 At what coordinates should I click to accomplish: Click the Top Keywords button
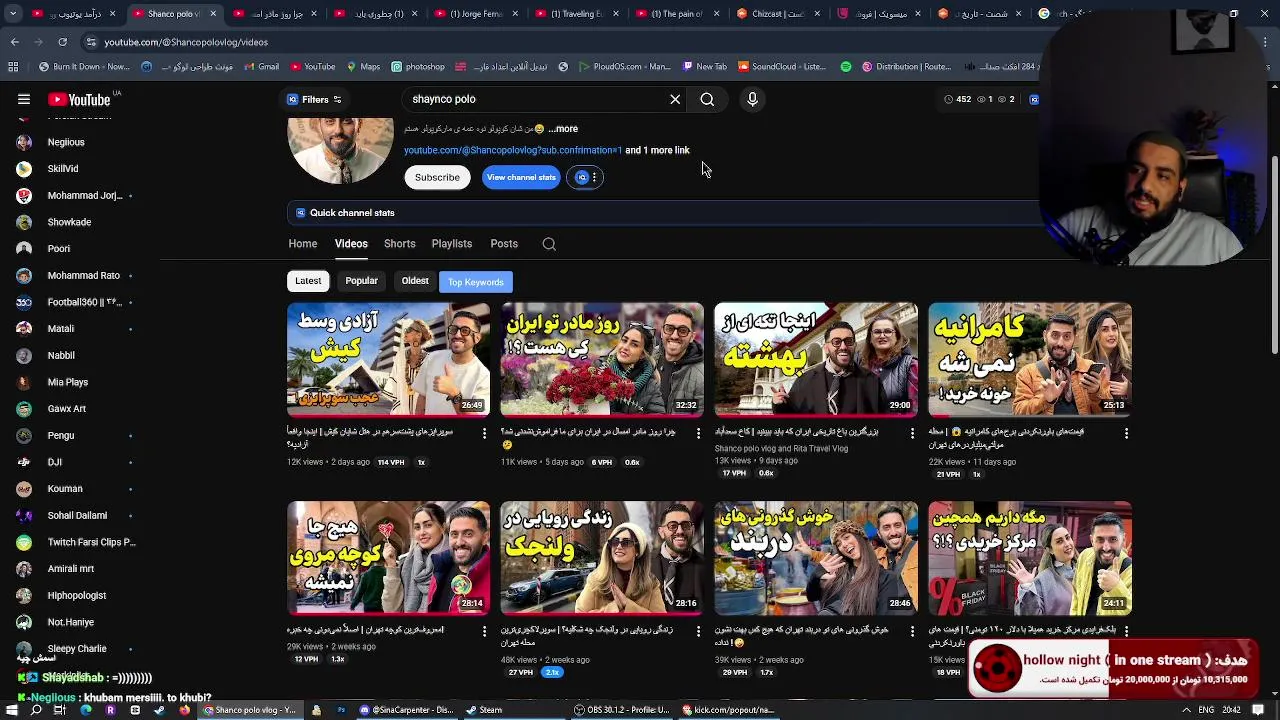(x=476, y=282)
